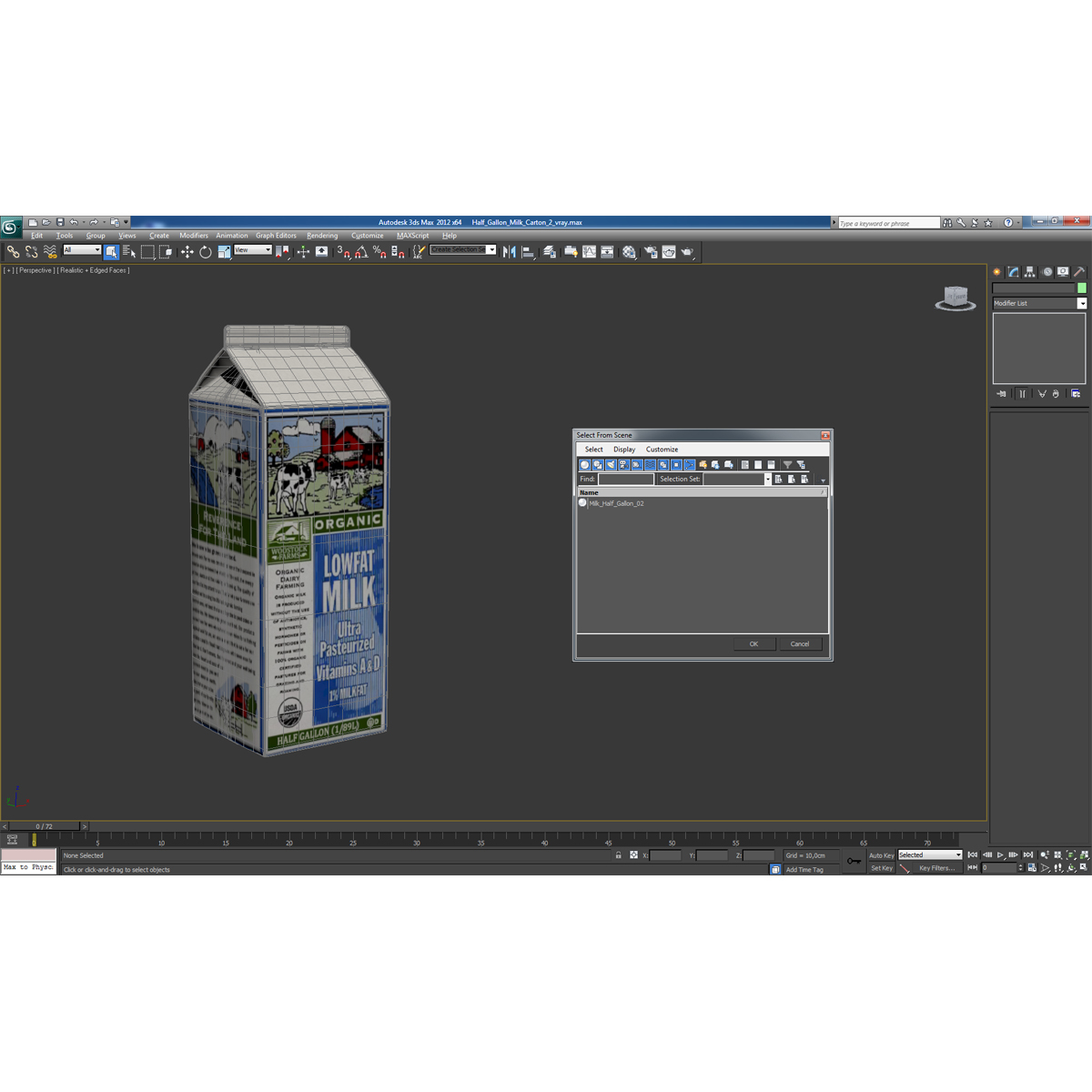
Task: Open Select by Name tool
Action: pyautogui.click(x=129, y=251)
